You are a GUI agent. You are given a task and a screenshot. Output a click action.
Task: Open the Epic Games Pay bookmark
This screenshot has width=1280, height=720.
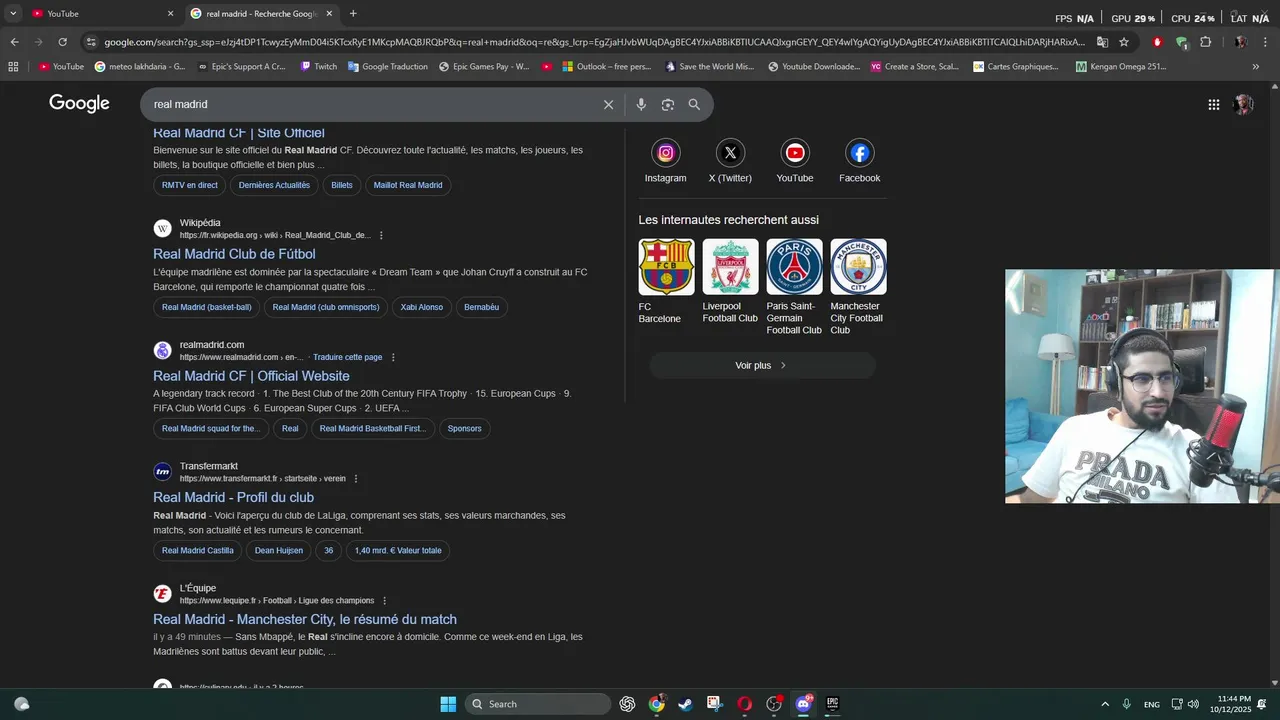[483, 66]
